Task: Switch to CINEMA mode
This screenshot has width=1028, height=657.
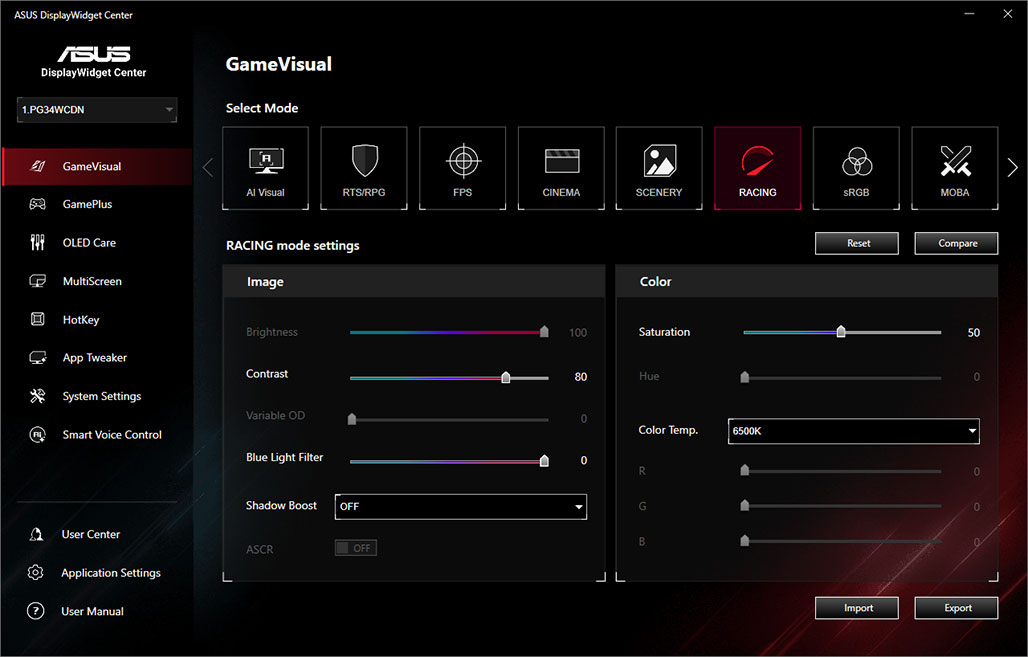Action: pyautogui.click(x=561, y=168)
